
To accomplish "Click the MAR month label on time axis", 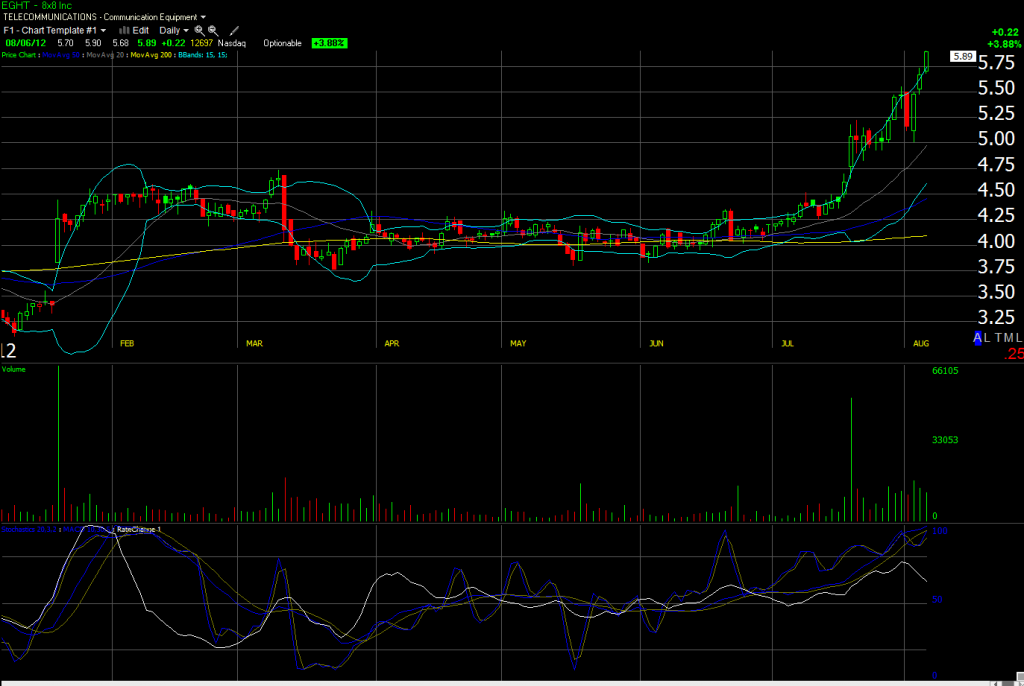I will pos(254,344).
